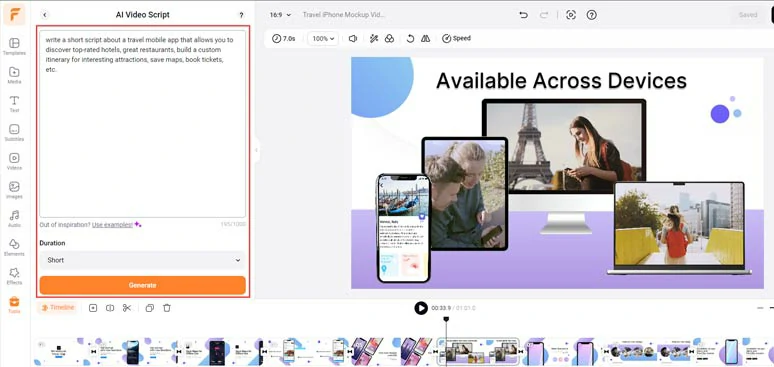Open the 100% zoom dropdown
Screen dimensions: 774x367
(323, 39)
